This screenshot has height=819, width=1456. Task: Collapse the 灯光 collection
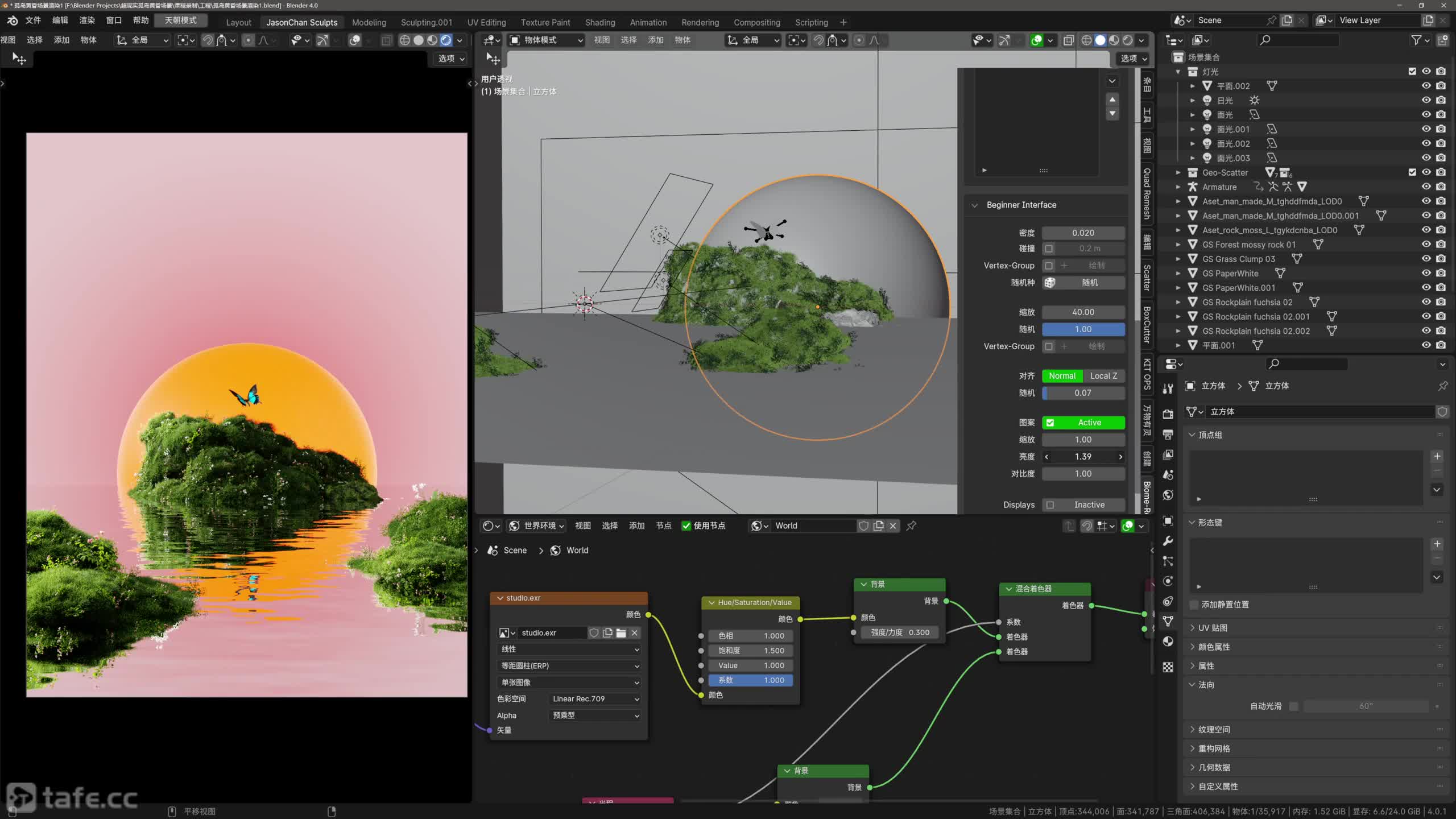coord(1178,72)
